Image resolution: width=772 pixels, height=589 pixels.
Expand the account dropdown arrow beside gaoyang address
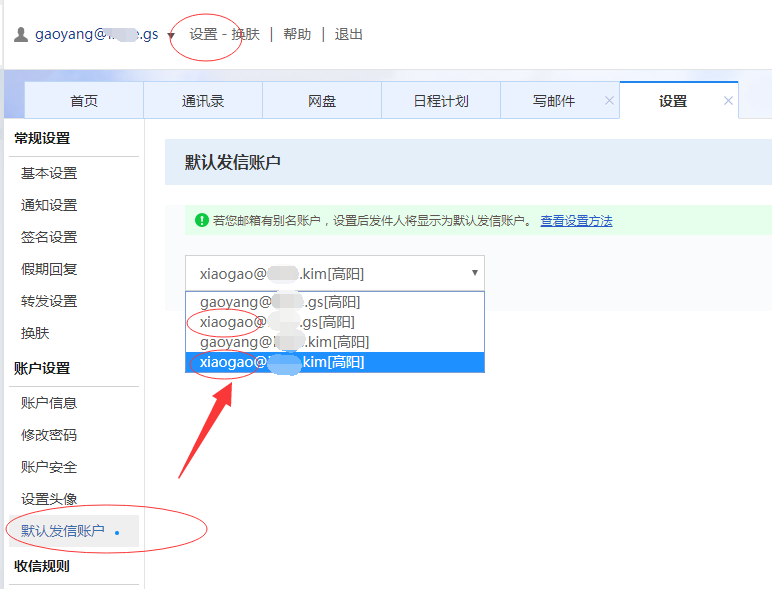[171, 36]
